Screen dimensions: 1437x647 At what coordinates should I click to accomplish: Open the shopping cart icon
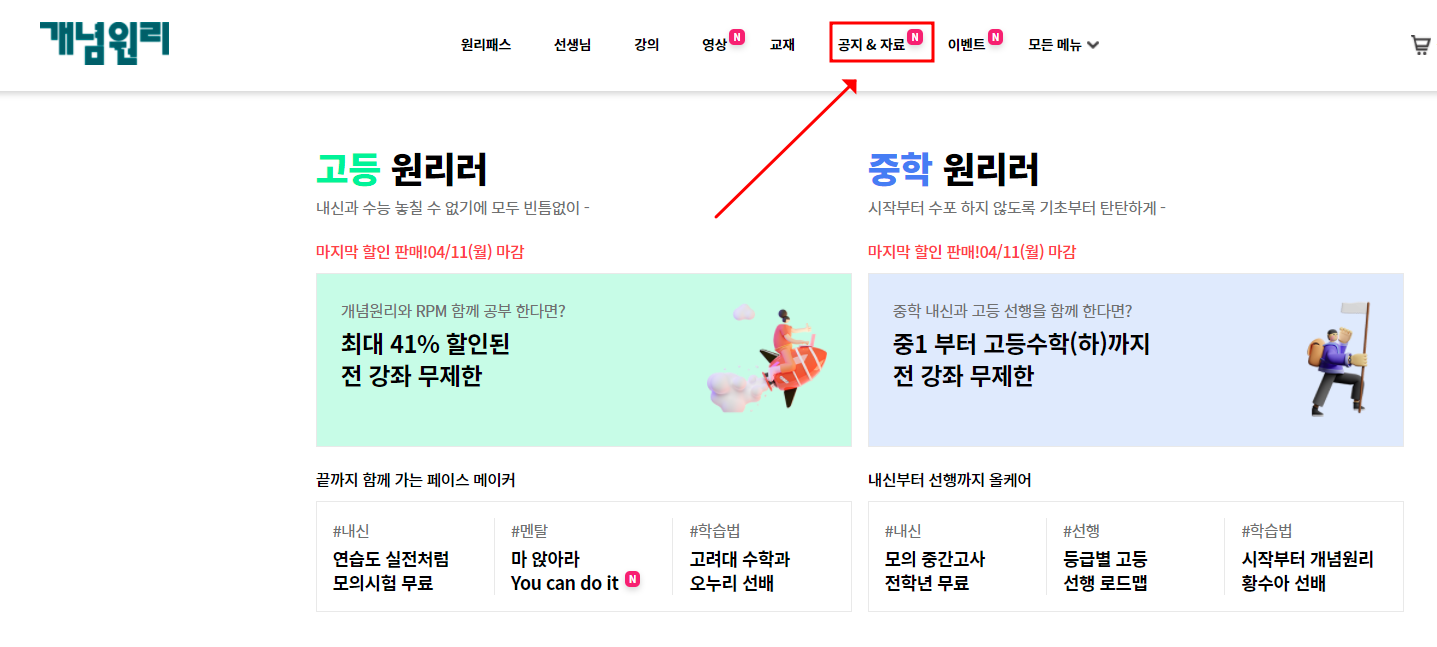click(1420, 45)
